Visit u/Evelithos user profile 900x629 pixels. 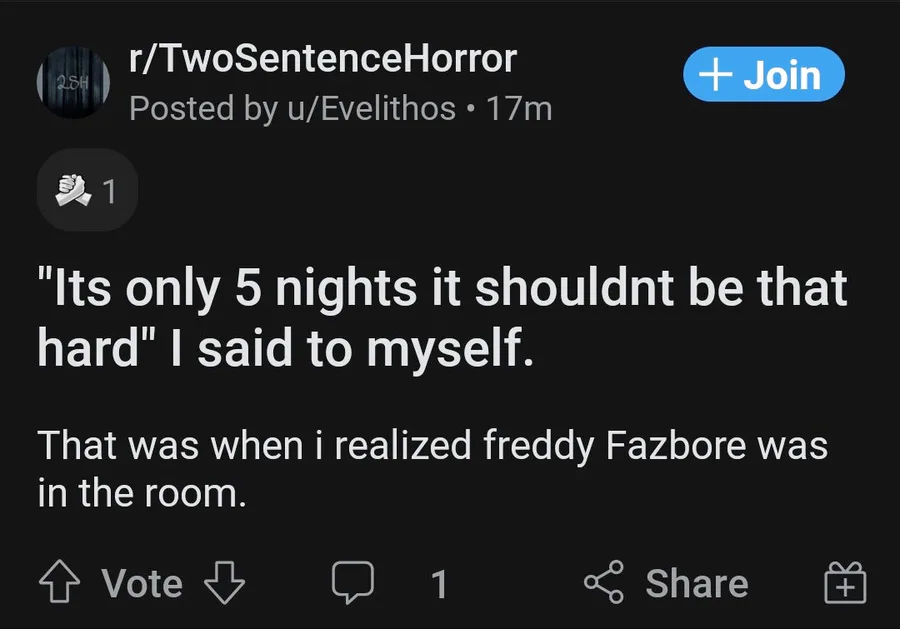370,108
